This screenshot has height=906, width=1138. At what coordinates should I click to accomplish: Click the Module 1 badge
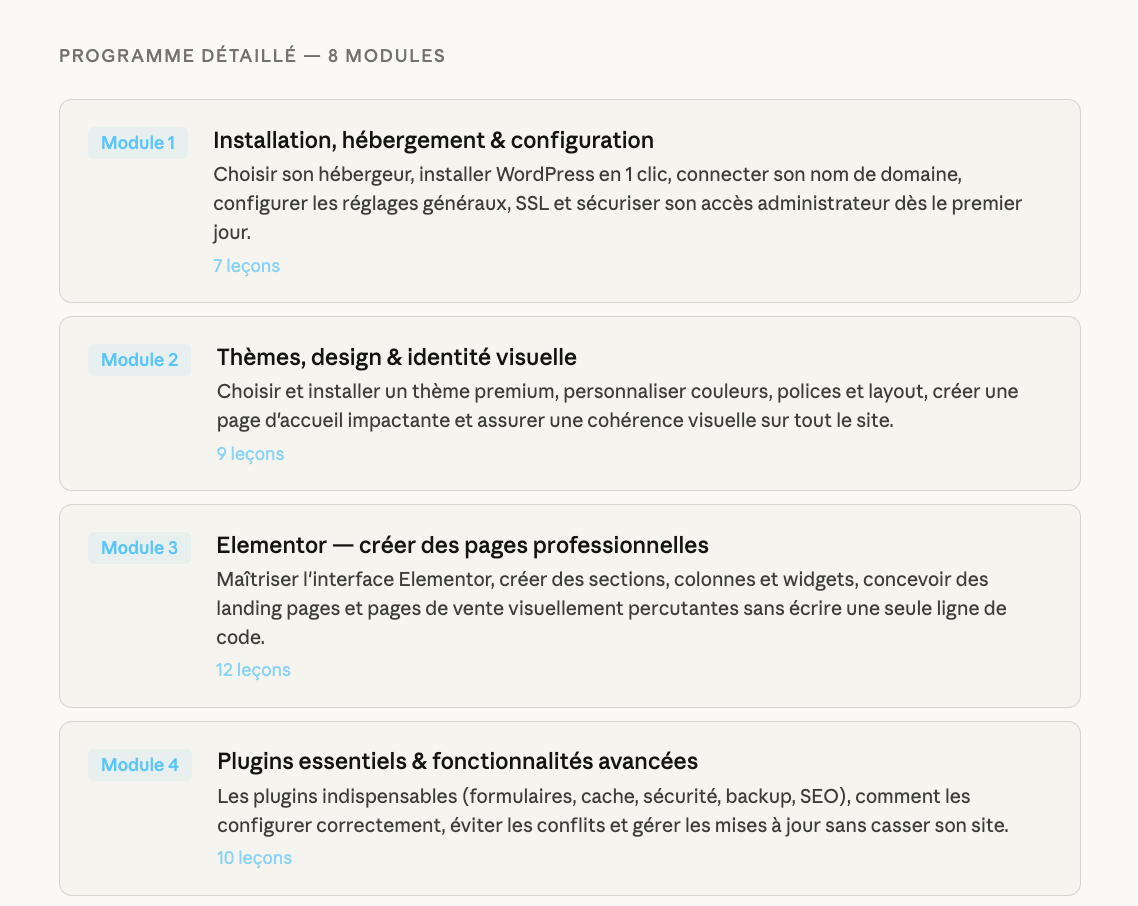138,143
